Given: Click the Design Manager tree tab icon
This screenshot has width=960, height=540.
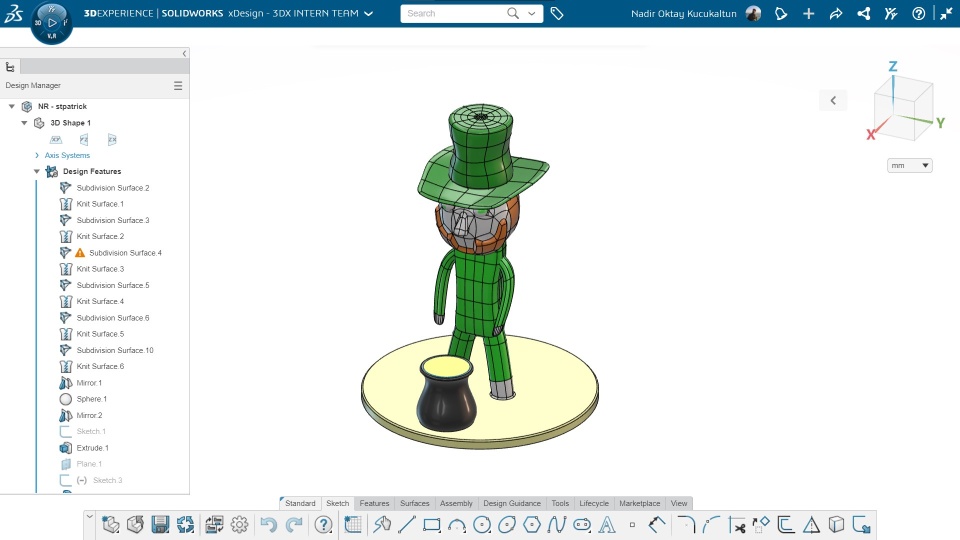Looking at the screenshot, I should [x=10, y=67].
